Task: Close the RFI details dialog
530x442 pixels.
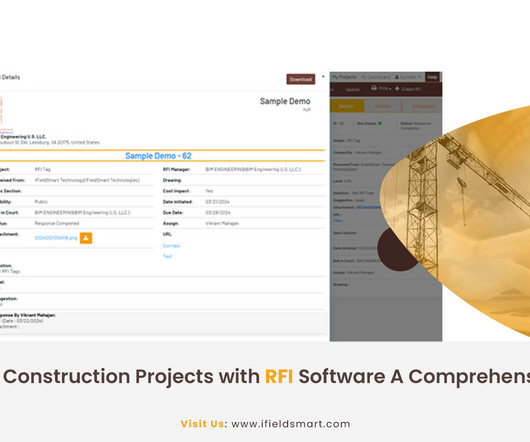Action: [323, 77]
